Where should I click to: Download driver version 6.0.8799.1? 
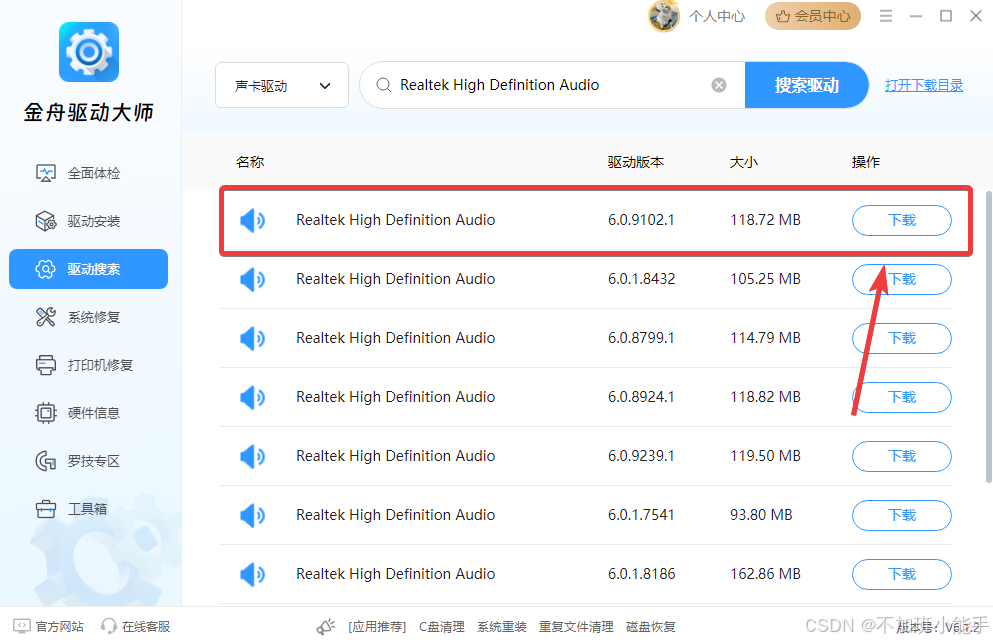coord(902,338)
